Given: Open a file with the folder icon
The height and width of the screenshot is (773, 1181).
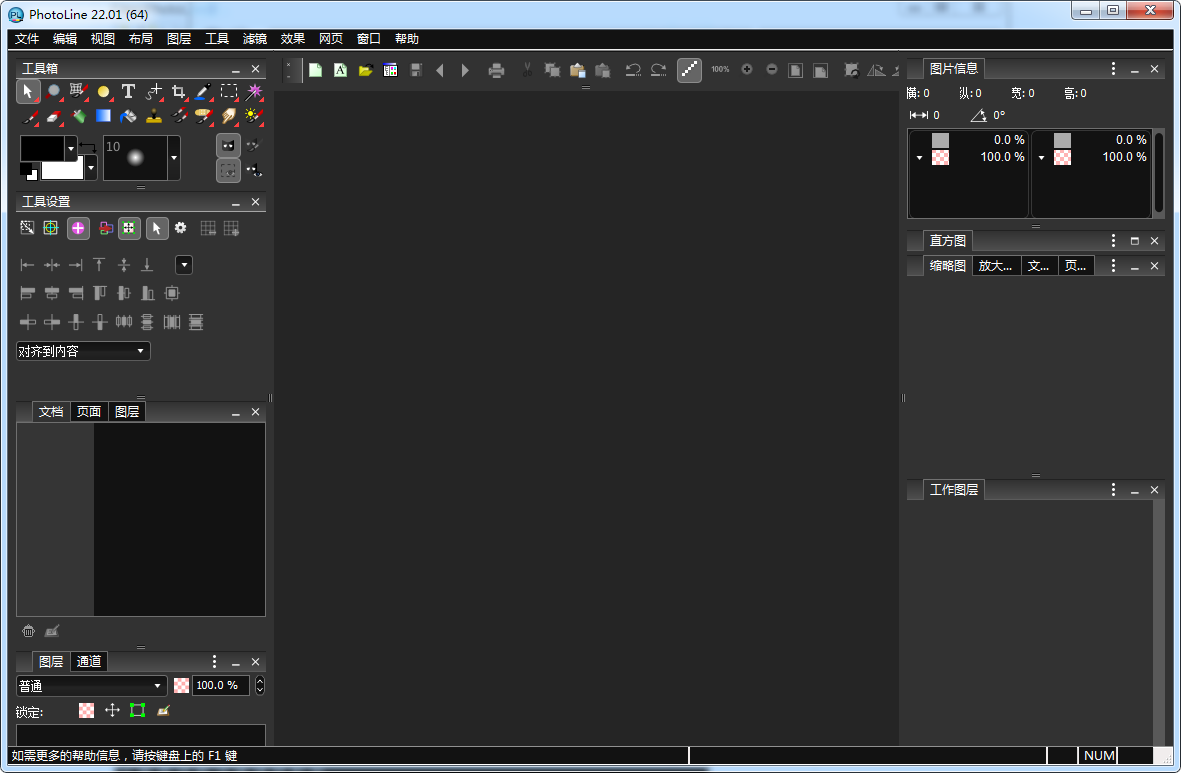Looking at the screenshot, I should coord(365,70).
